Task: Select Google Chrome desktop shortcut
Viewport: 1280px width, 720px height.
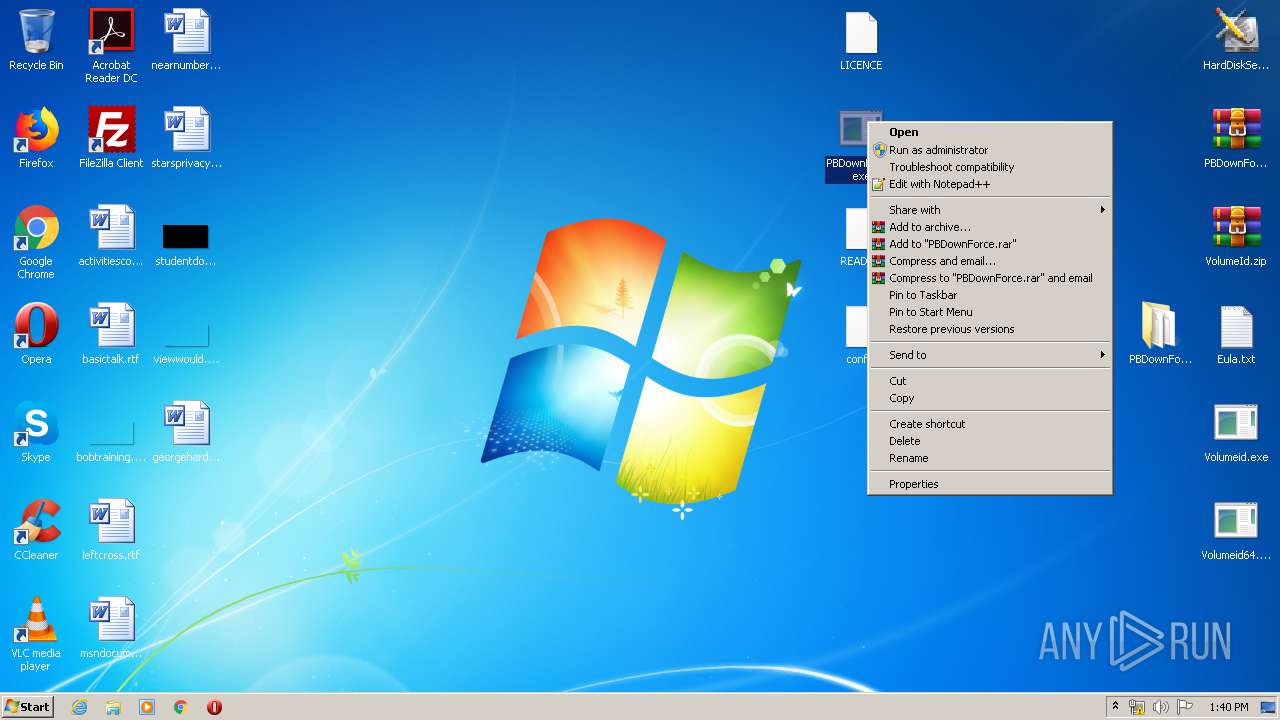Action: (x=36, y=243)
